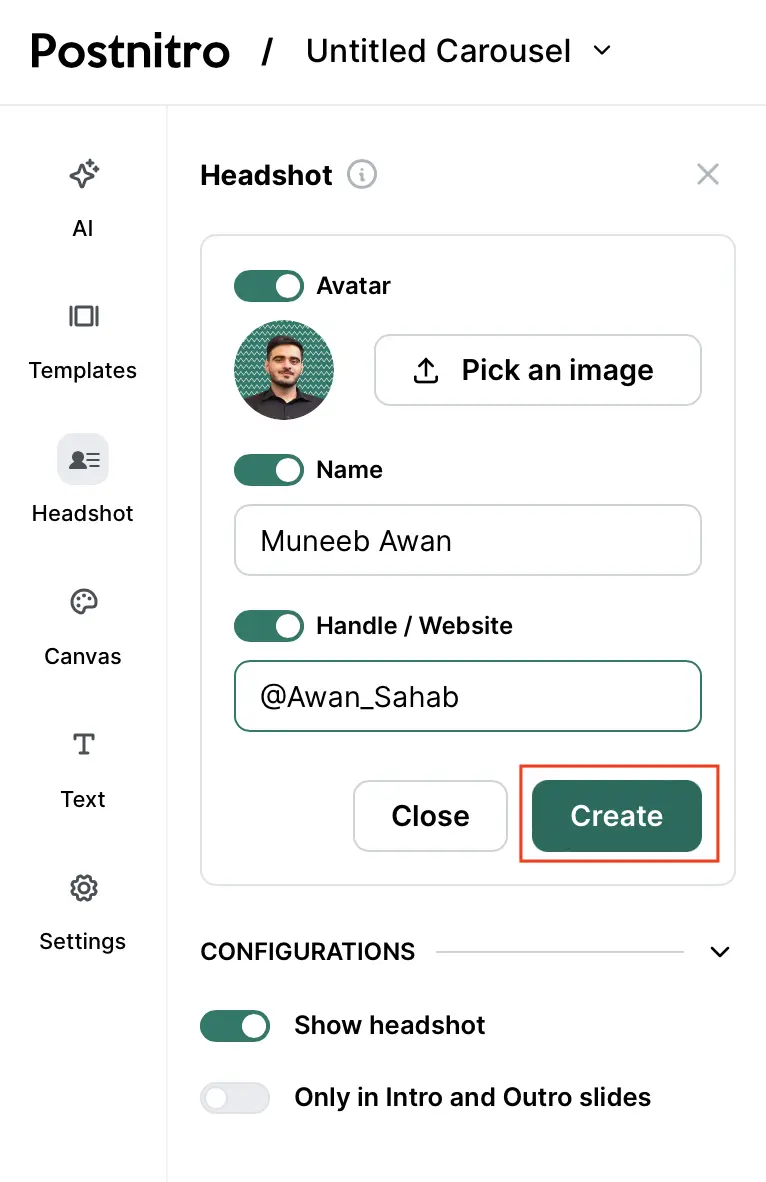Switch off the Handle / Website toggle
Screen dimensions: 766x1182
click(x=268, y=626)
